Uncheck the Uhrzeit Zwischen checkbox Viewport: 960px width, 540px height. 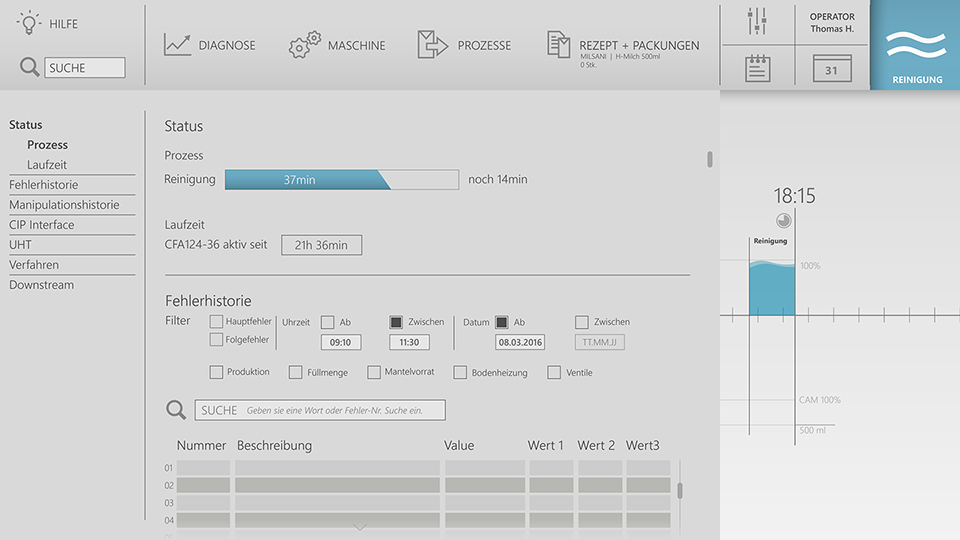396,322
